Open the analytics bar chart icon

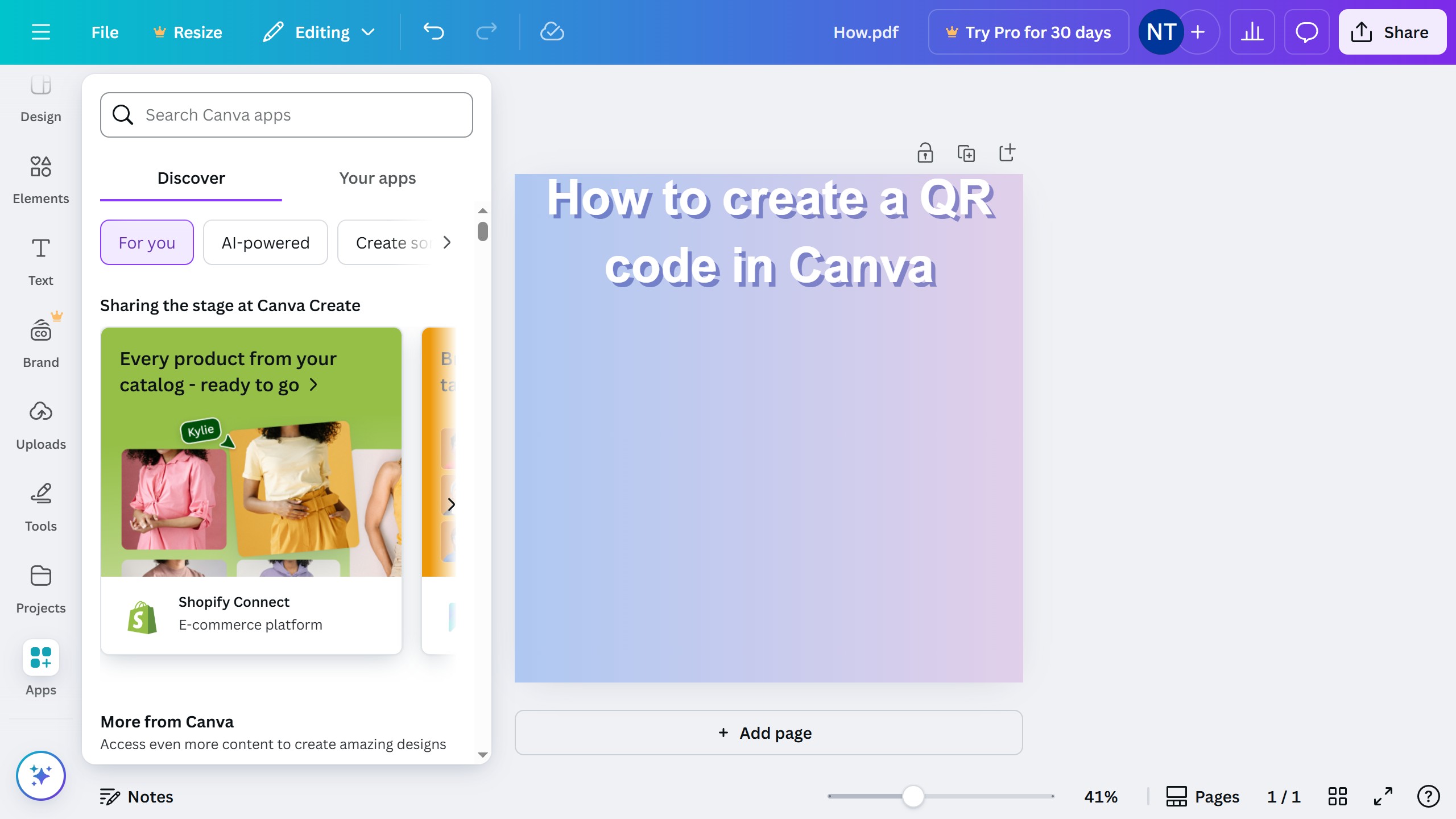click(1252, 32)
